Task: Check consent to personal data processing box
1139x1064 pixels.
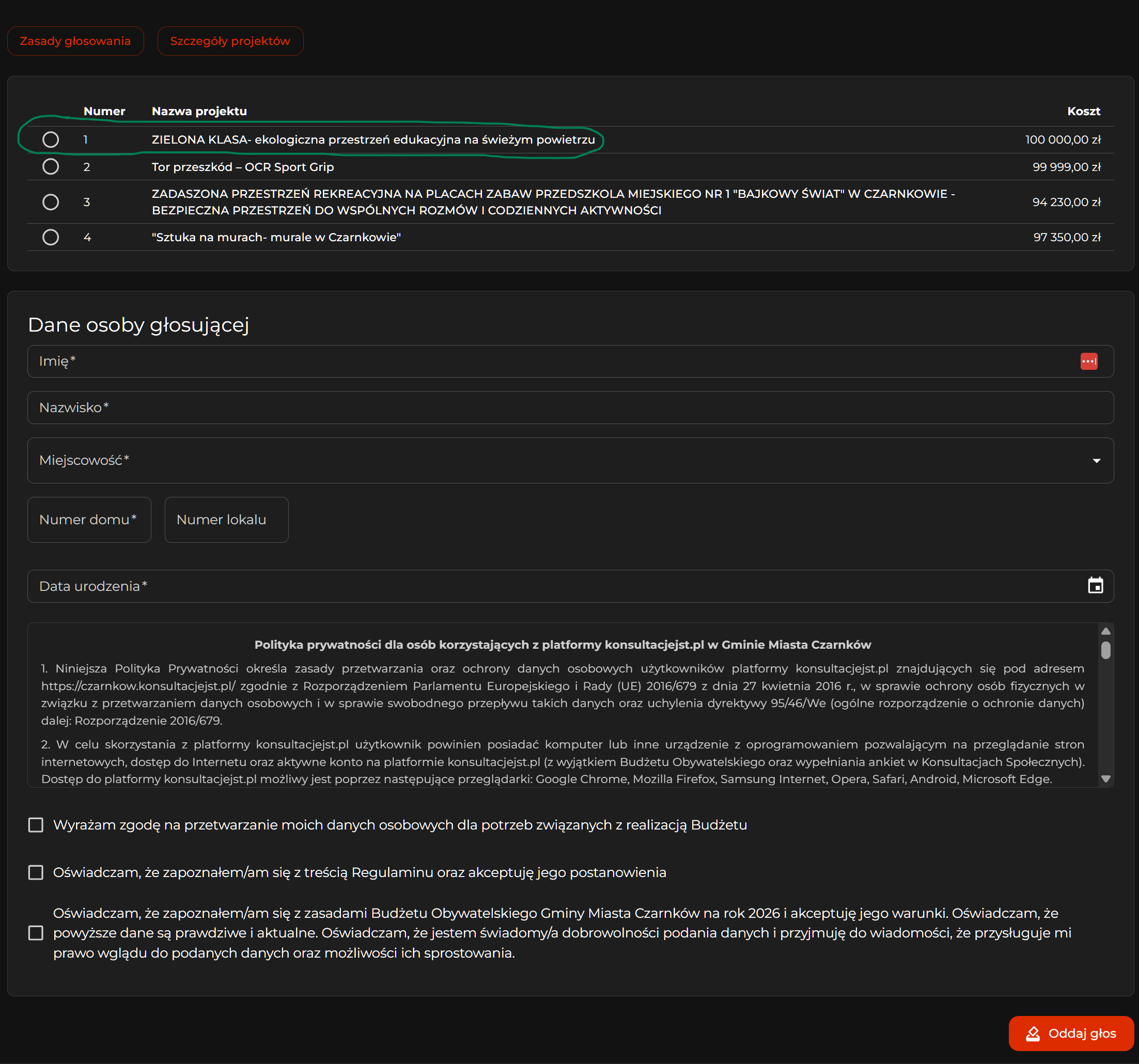Action: coord(36,824)
